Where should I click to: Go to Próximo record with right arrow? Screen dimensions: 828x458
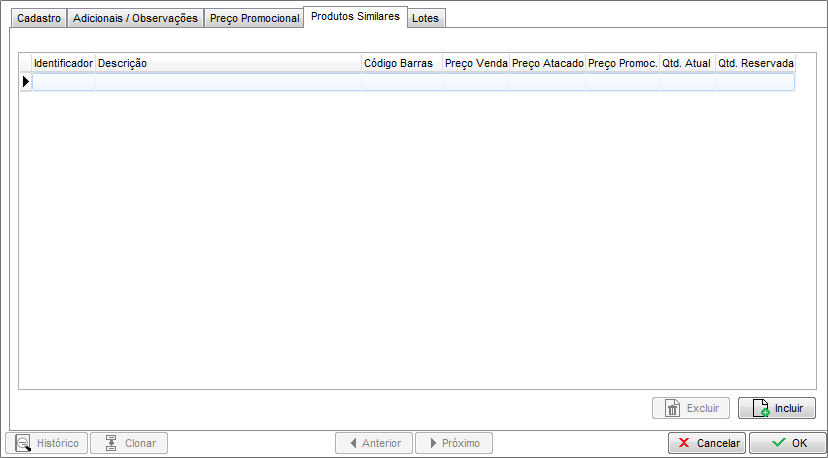click(453, 443)
